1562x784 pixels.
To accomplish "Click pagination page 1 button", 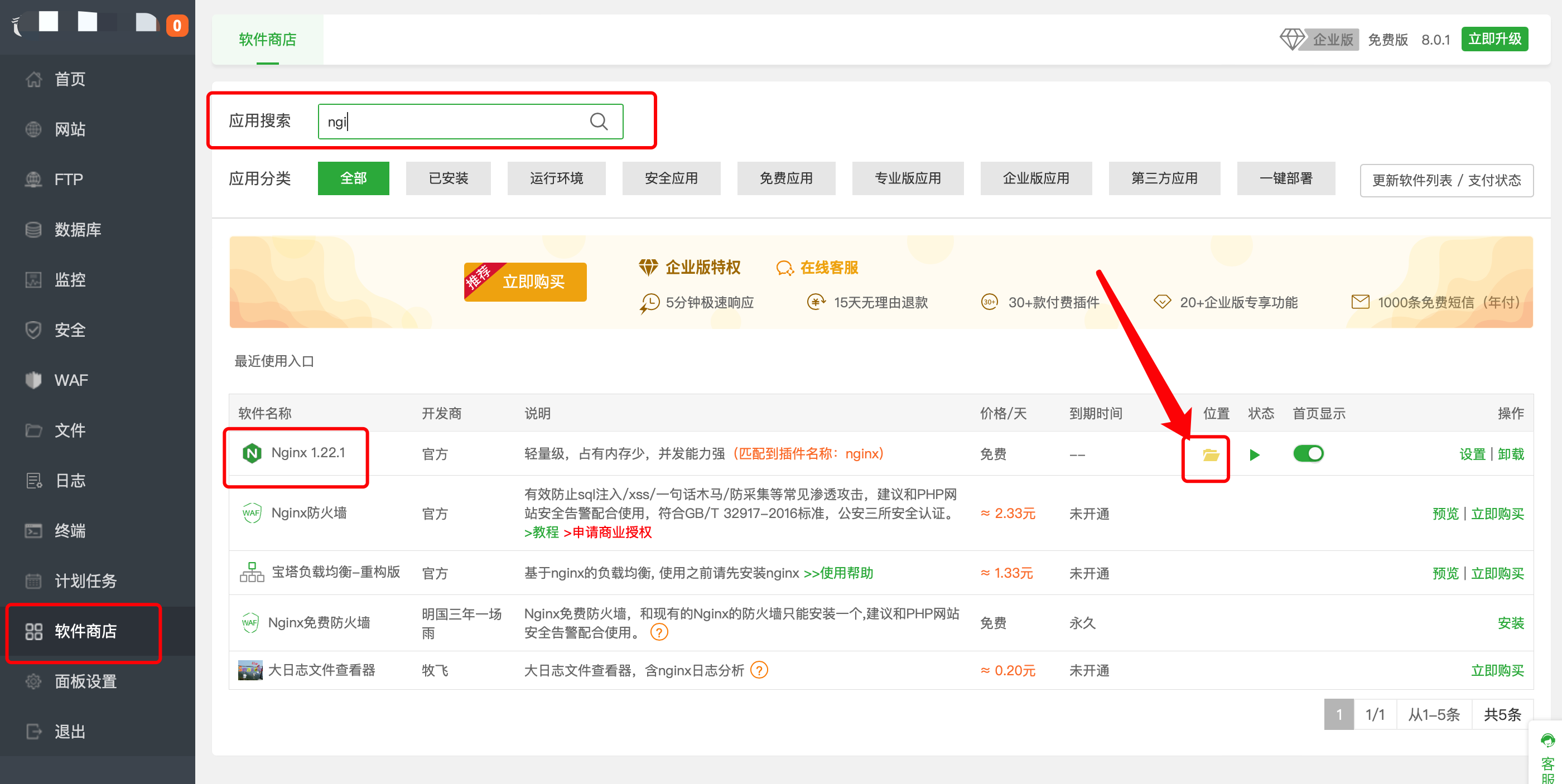I will click(1339, 714).
